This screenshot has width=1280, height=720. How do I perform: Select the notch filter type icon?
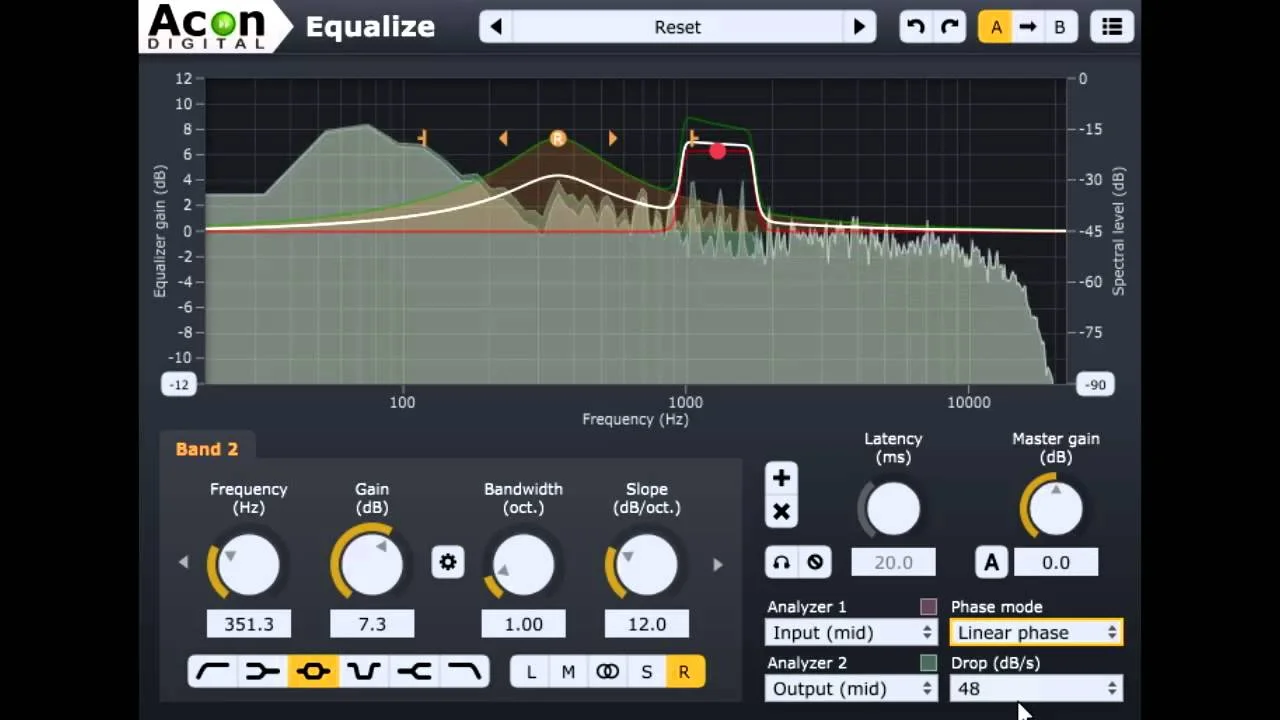pyautogui.click(x=365, y=671)
